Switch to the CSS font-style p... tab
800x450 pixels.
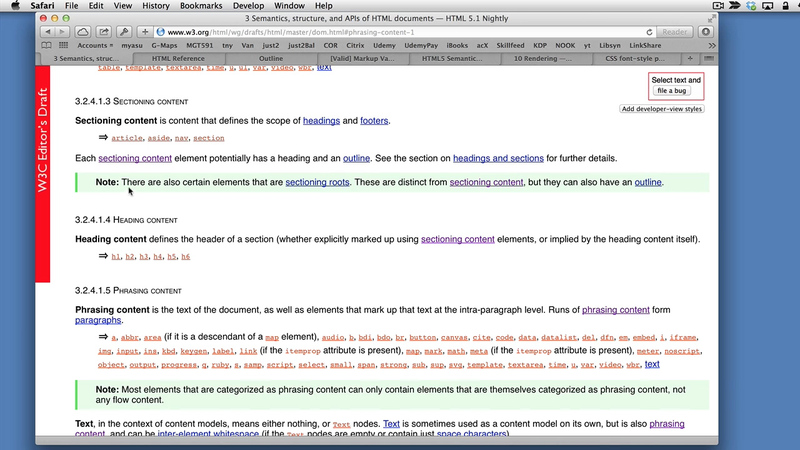[635, 58]
